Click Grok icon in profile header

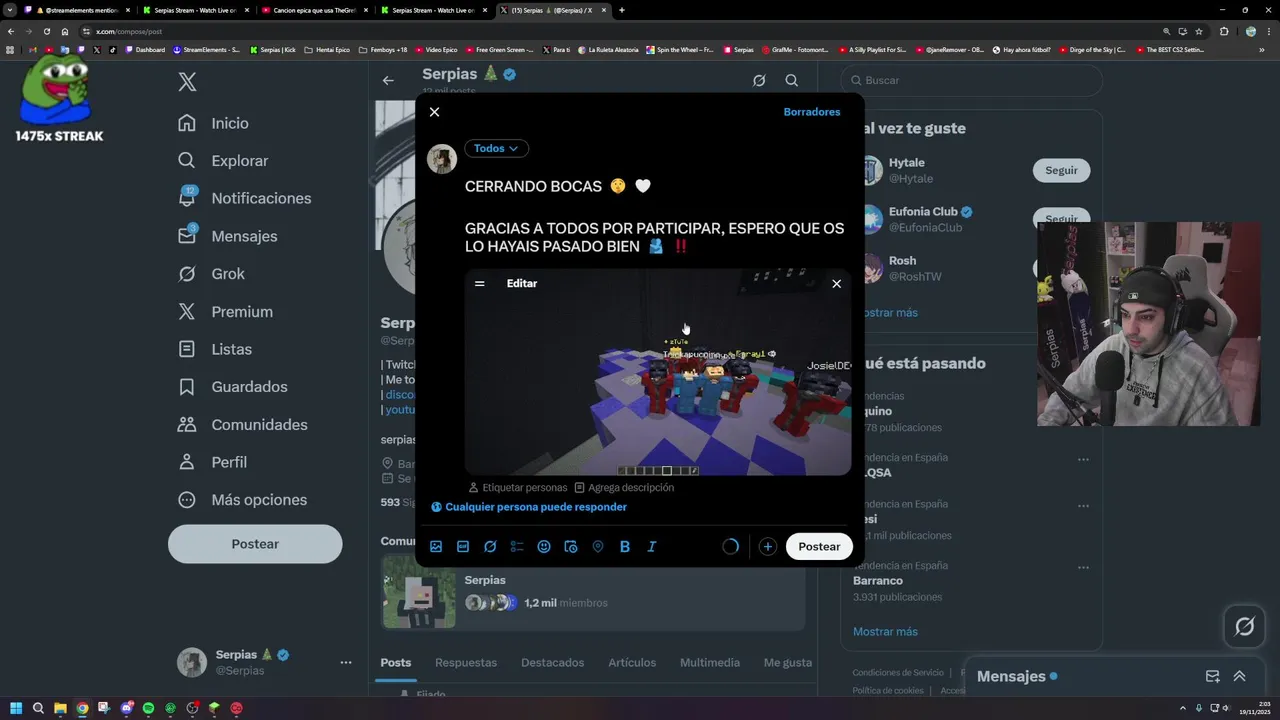tap(759, 81)
